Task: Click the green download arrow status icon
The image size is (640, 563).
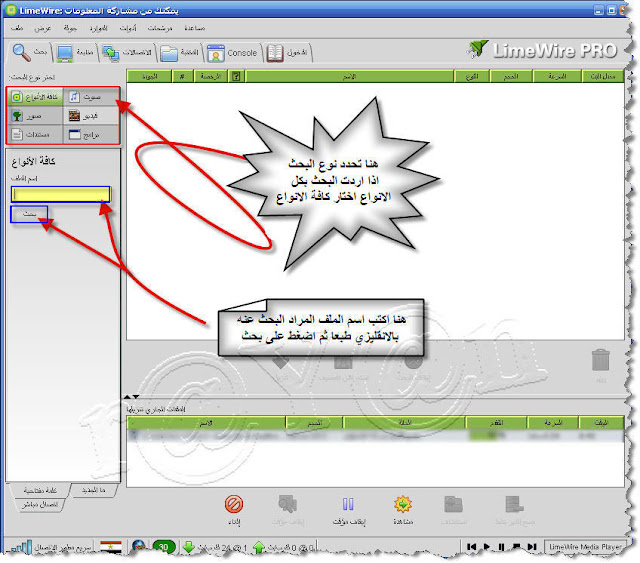Action: click(x=189, y=547)
